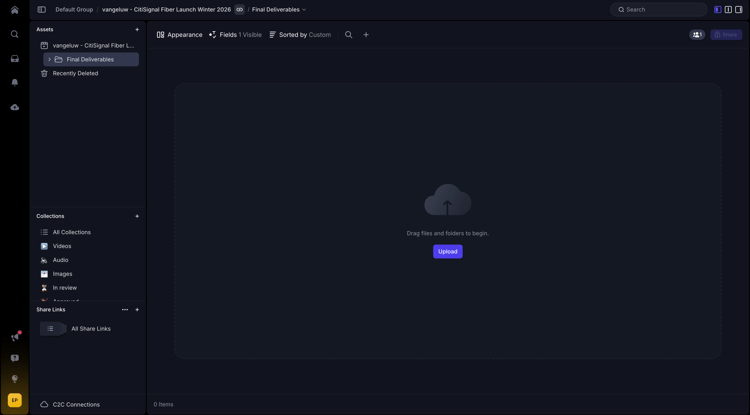Screen dimensions: 750x415
Task: Open the In review collection
Action: coord(65,287)
